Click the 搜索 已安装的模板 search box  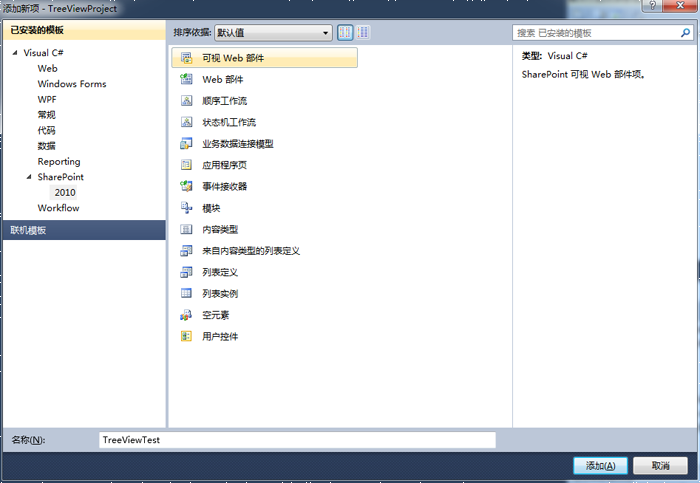[603, 33]
